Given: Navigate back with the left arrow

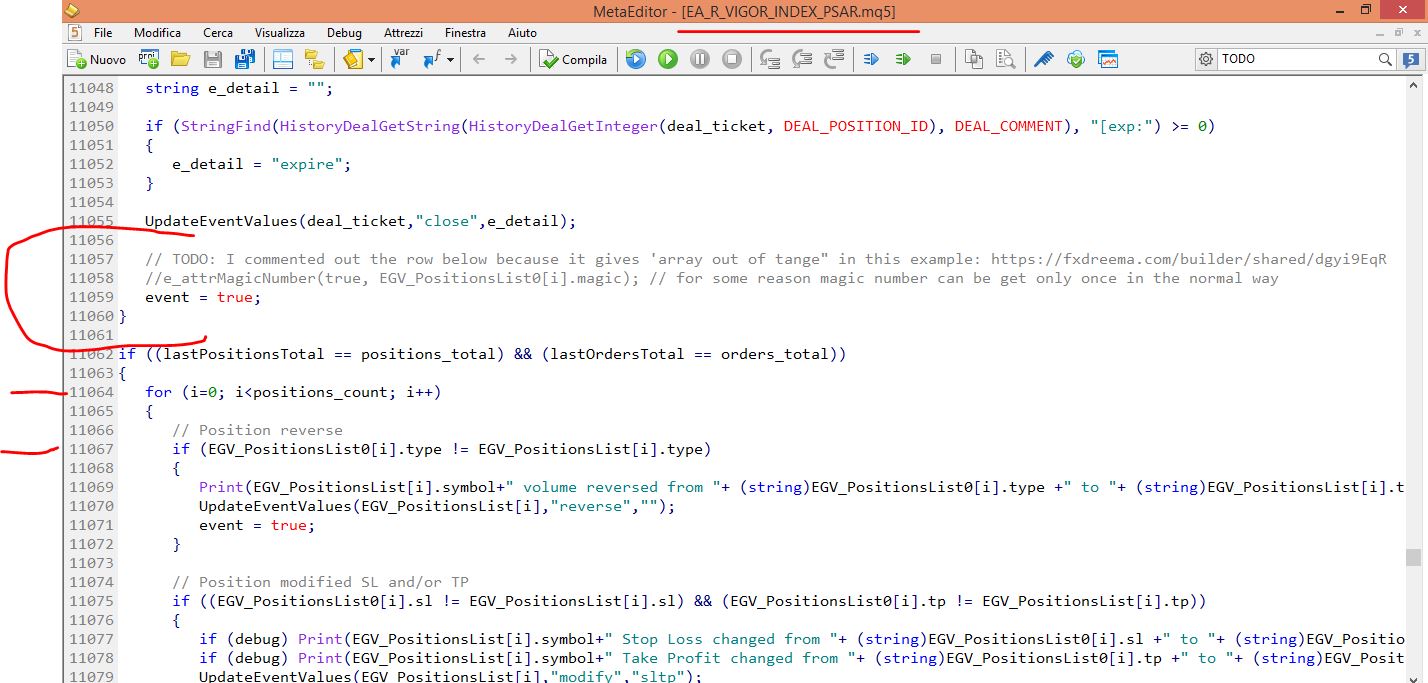Looking at the screenshot, I should [479, 59].
